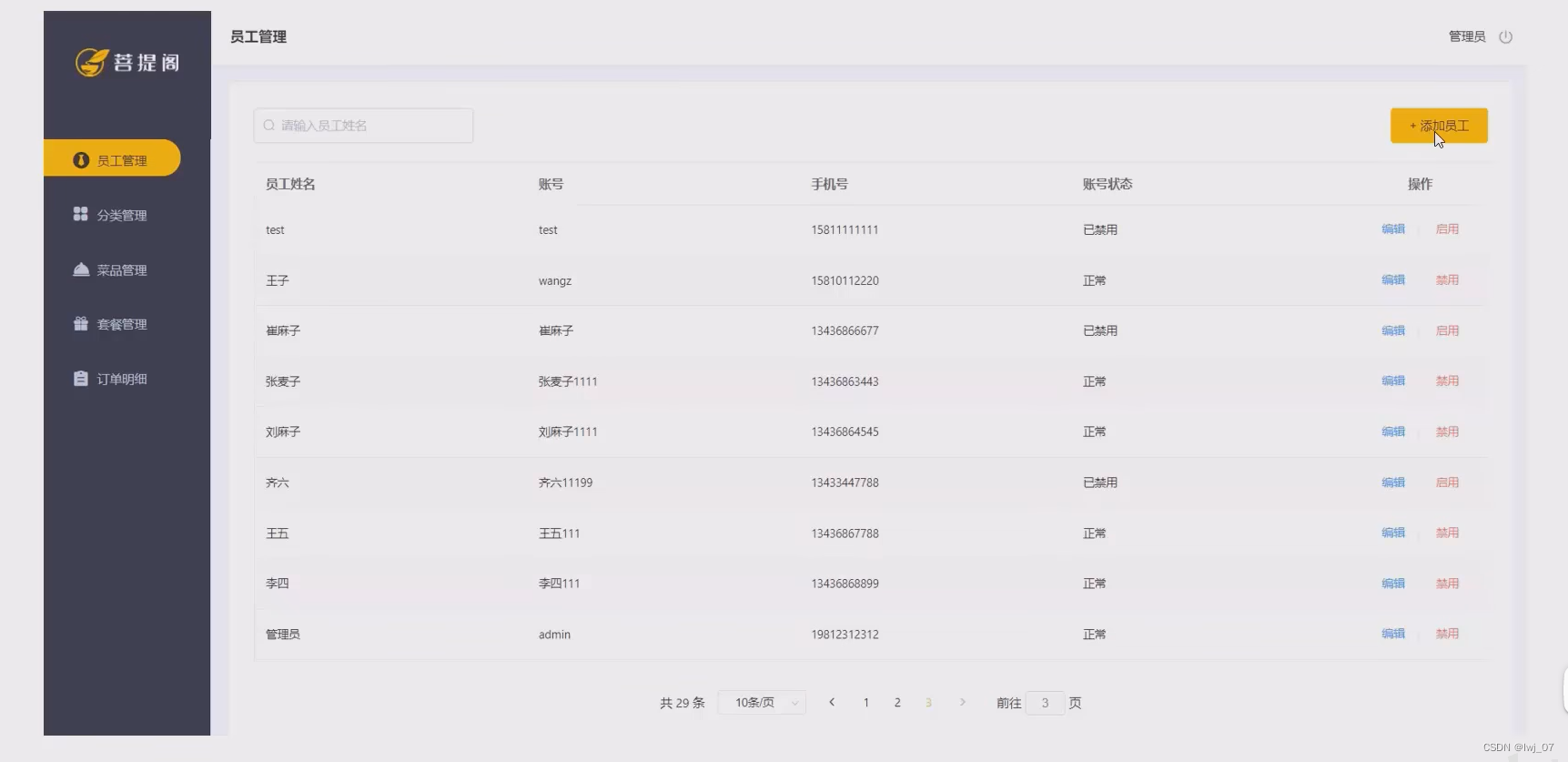Click phone number 13436867788
This screenshot has width=1568, height=762.
click(x=845, y=533)
